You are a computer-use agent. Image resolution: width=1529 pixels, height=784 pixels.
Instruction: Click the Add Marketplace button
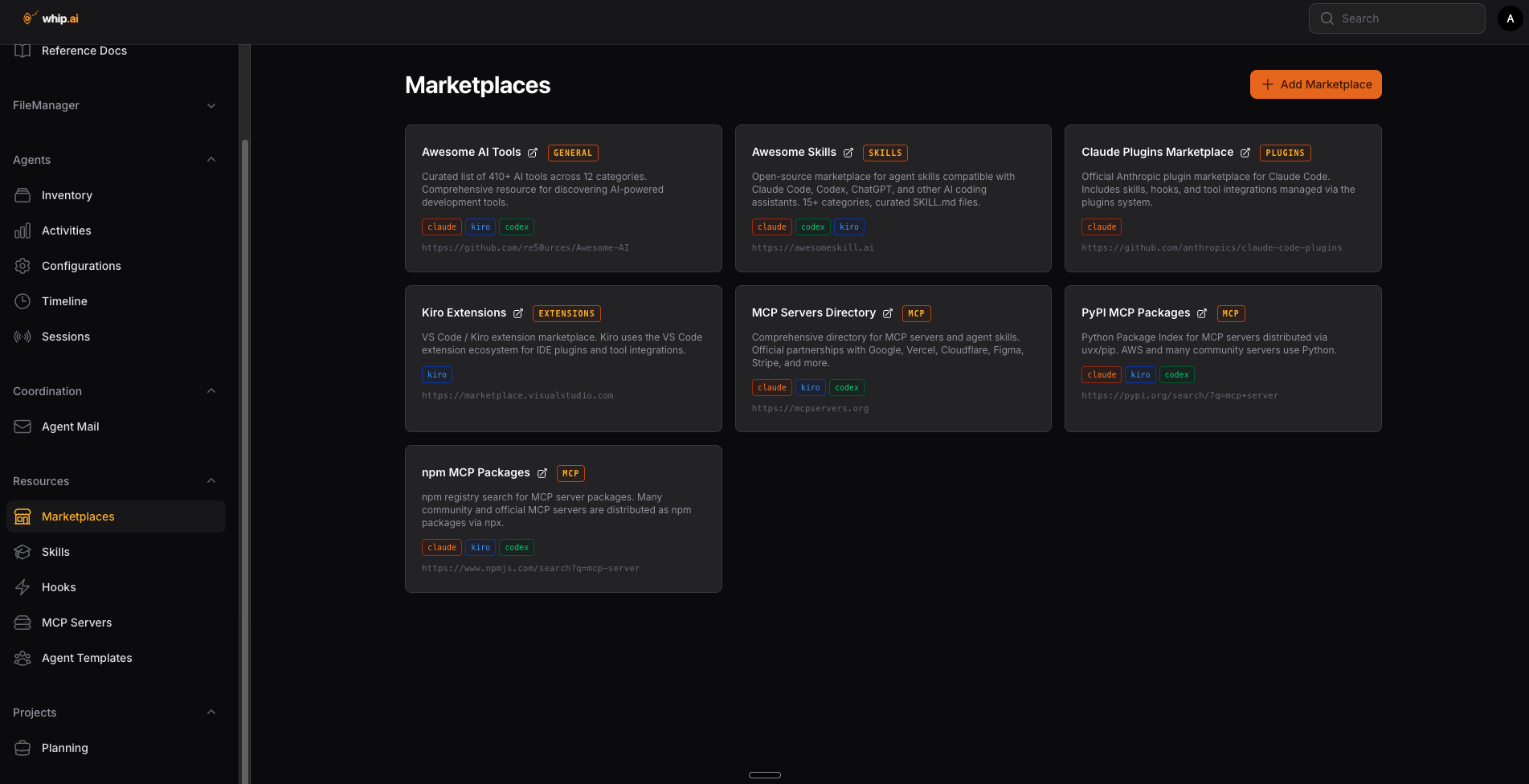tap(1315, 84)
